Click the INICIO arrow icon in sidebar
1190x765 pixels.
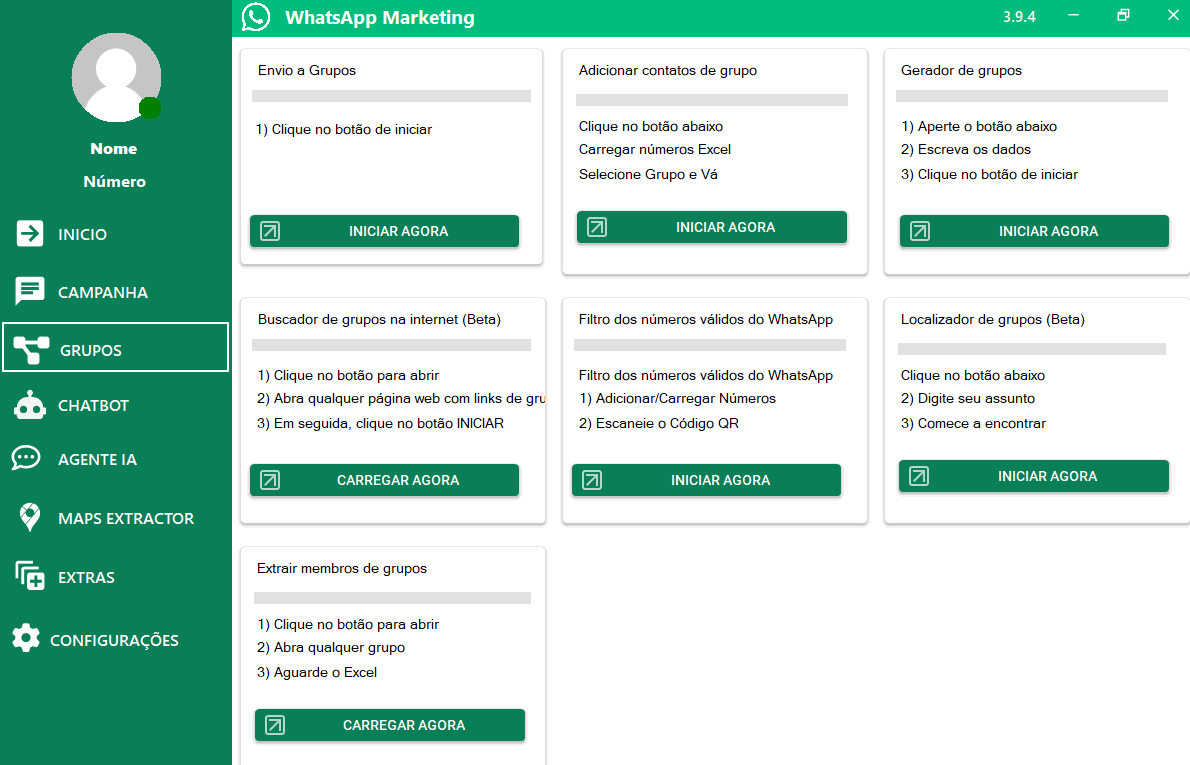tap(30, 233)
